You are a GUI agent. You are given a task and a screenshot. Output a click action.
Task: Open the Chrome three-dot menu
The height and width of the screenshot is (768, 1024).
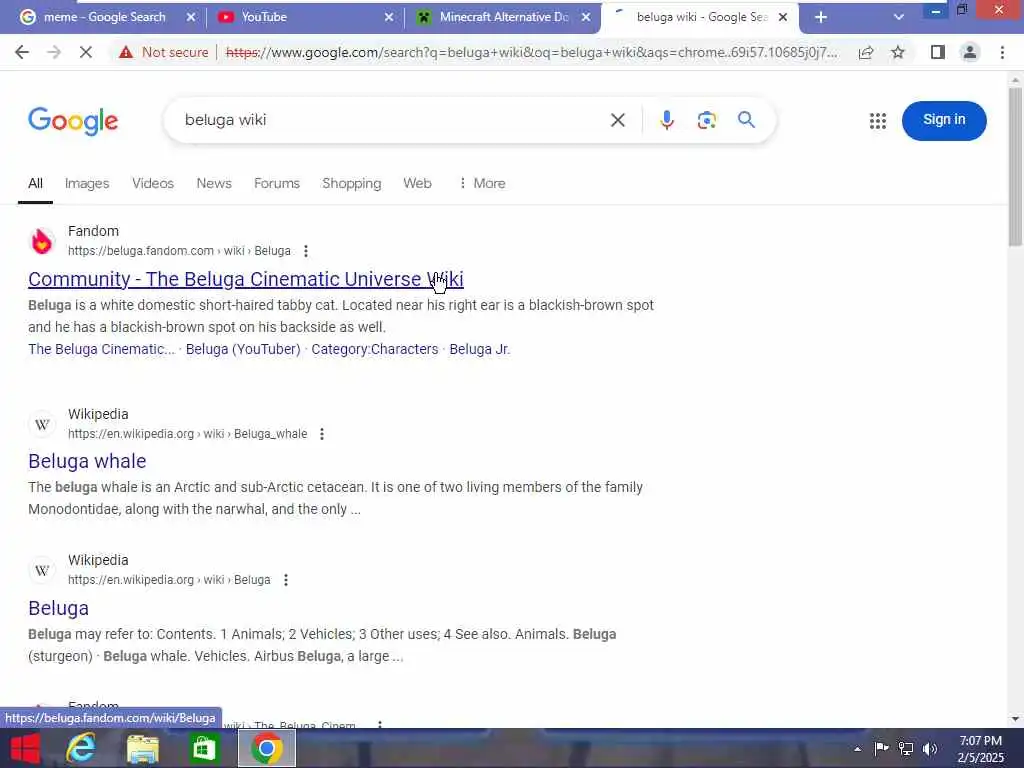[x=1002, y=52]
